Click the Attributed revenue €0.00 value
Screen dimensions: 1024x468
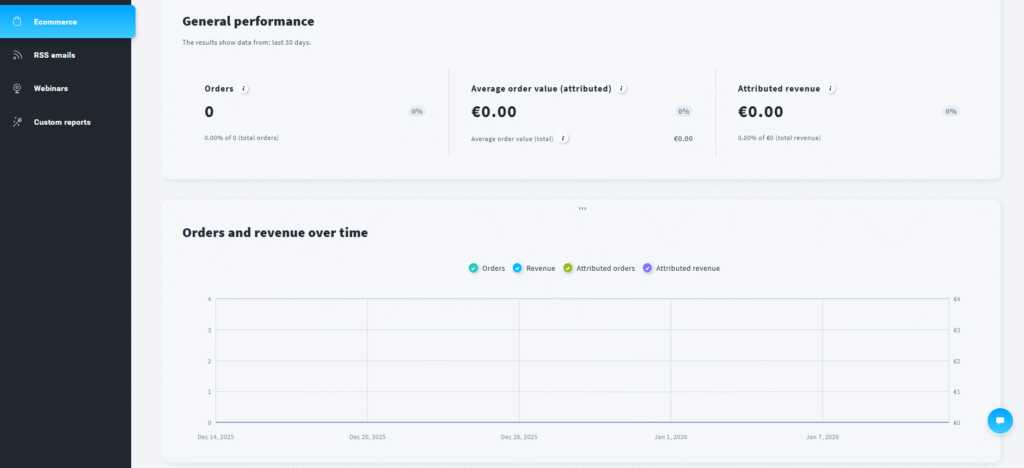760,112
